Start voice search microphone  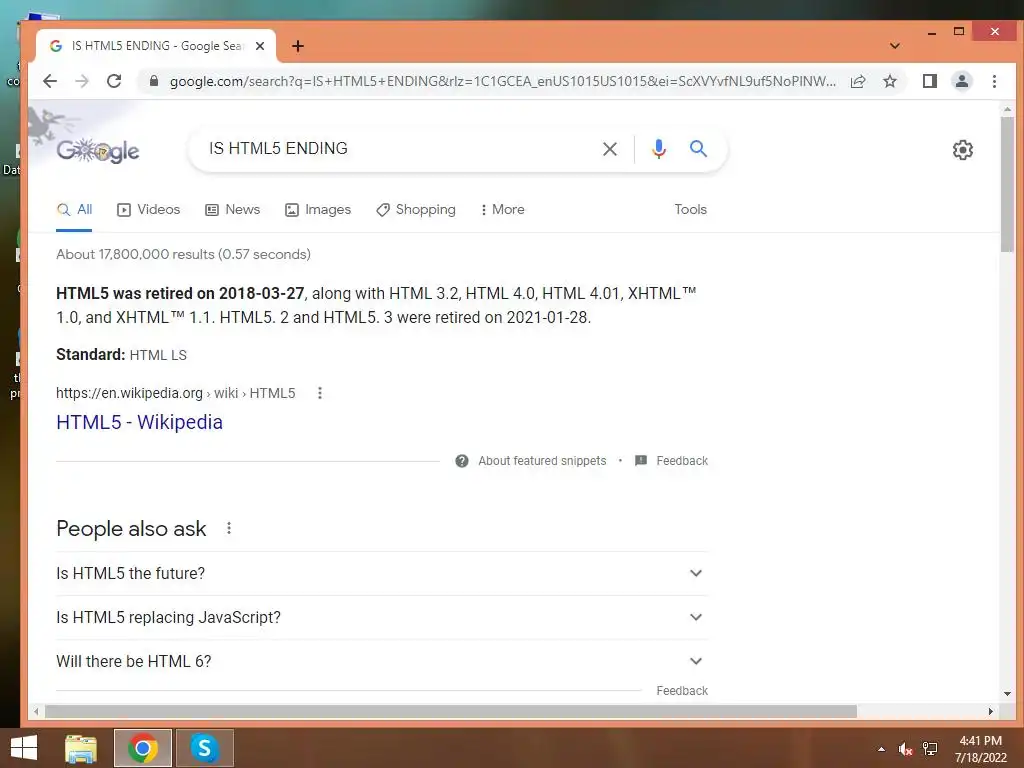coord(659,149)
